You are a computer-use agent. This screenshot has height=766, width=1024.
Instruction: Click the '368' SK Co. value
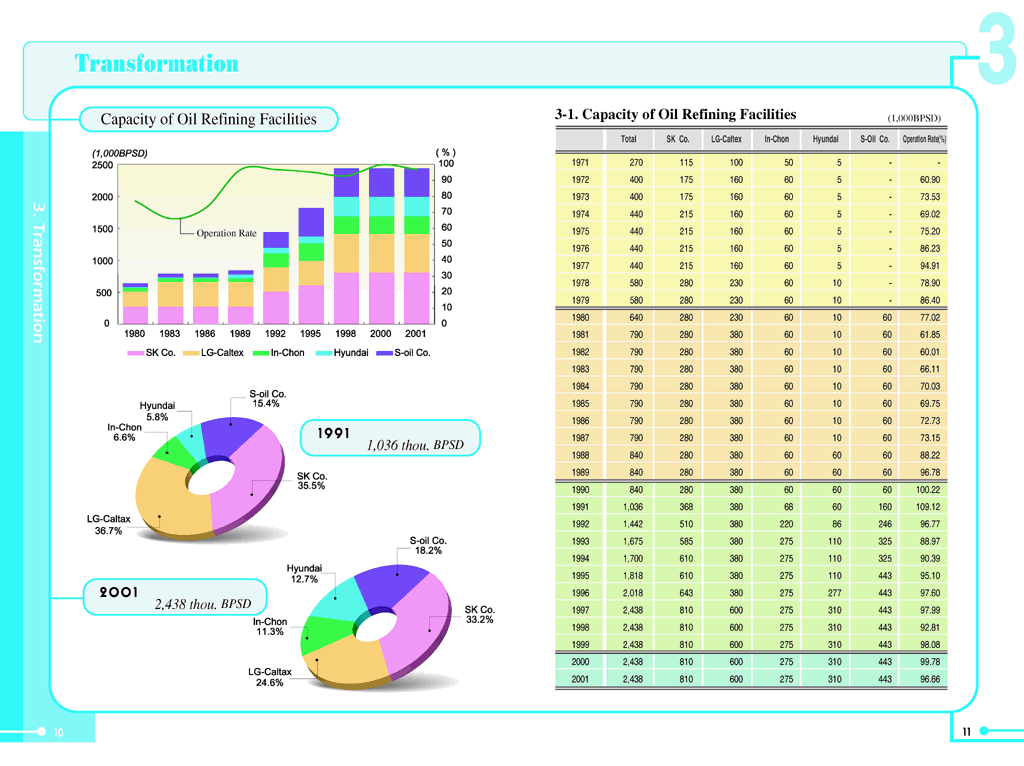(x=686, y=507)
